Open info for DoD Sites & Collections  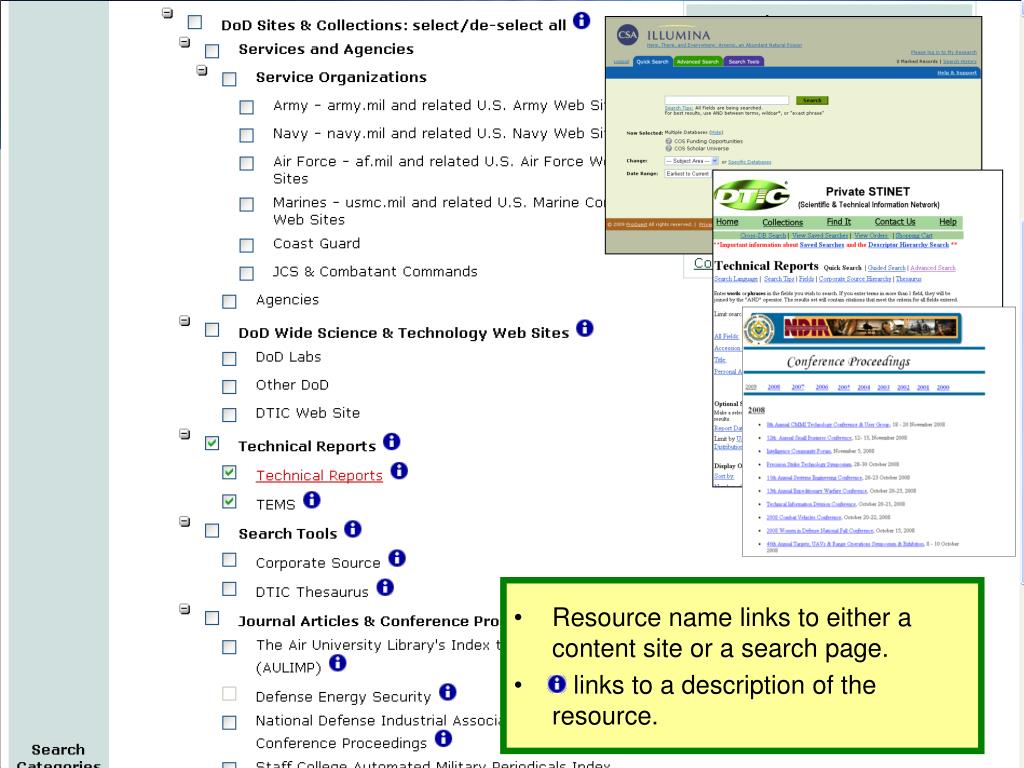[x=581, y=20]
